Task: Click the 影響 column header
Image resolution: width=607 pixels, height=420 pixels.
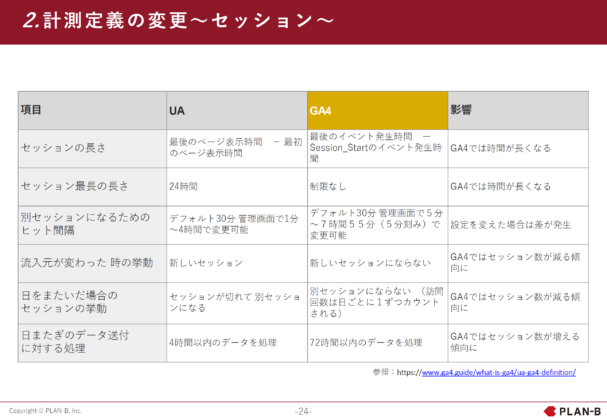Action: click(517, 109)
